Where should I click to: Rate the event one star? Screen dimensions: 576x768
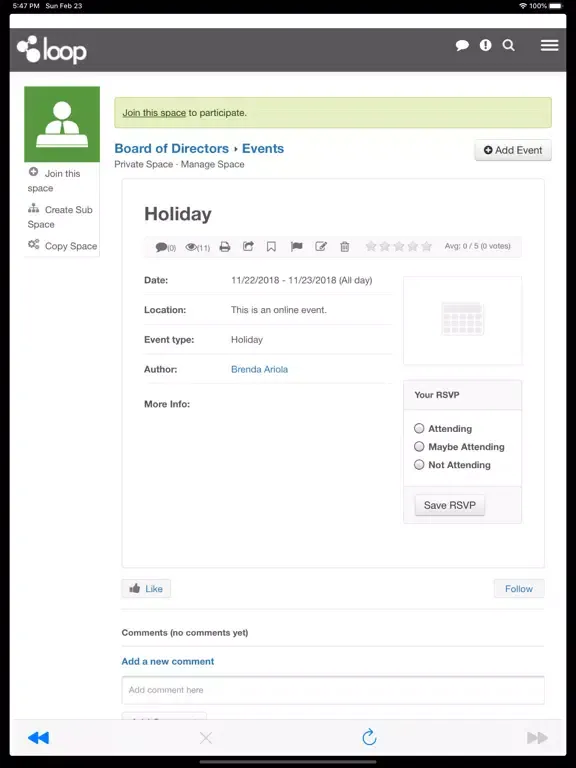(x=371, y=246)
